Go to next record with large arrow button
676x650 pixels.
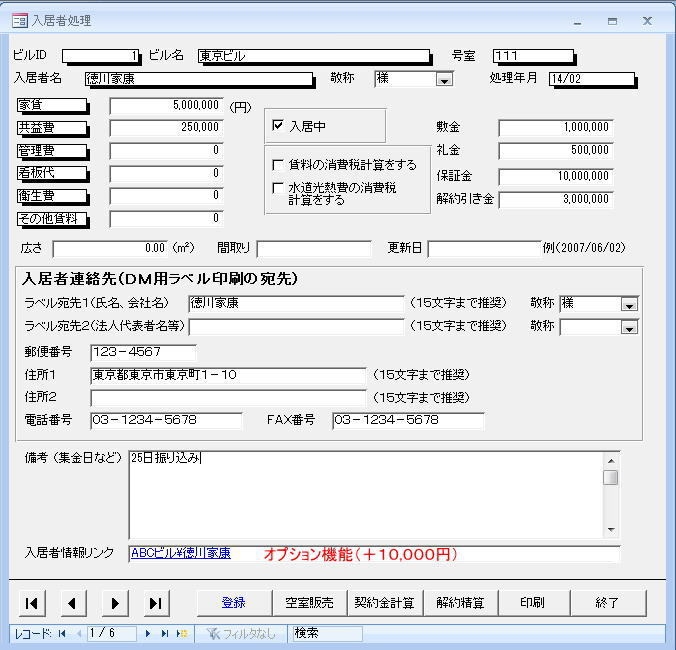(x=115, y=603)
